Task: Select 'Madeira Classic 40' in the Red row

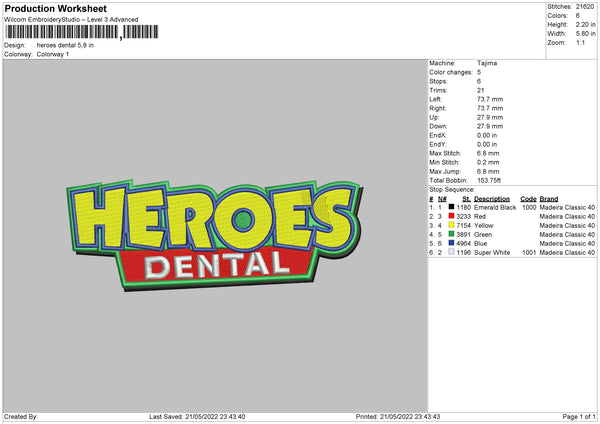Action: coord(567,217)
